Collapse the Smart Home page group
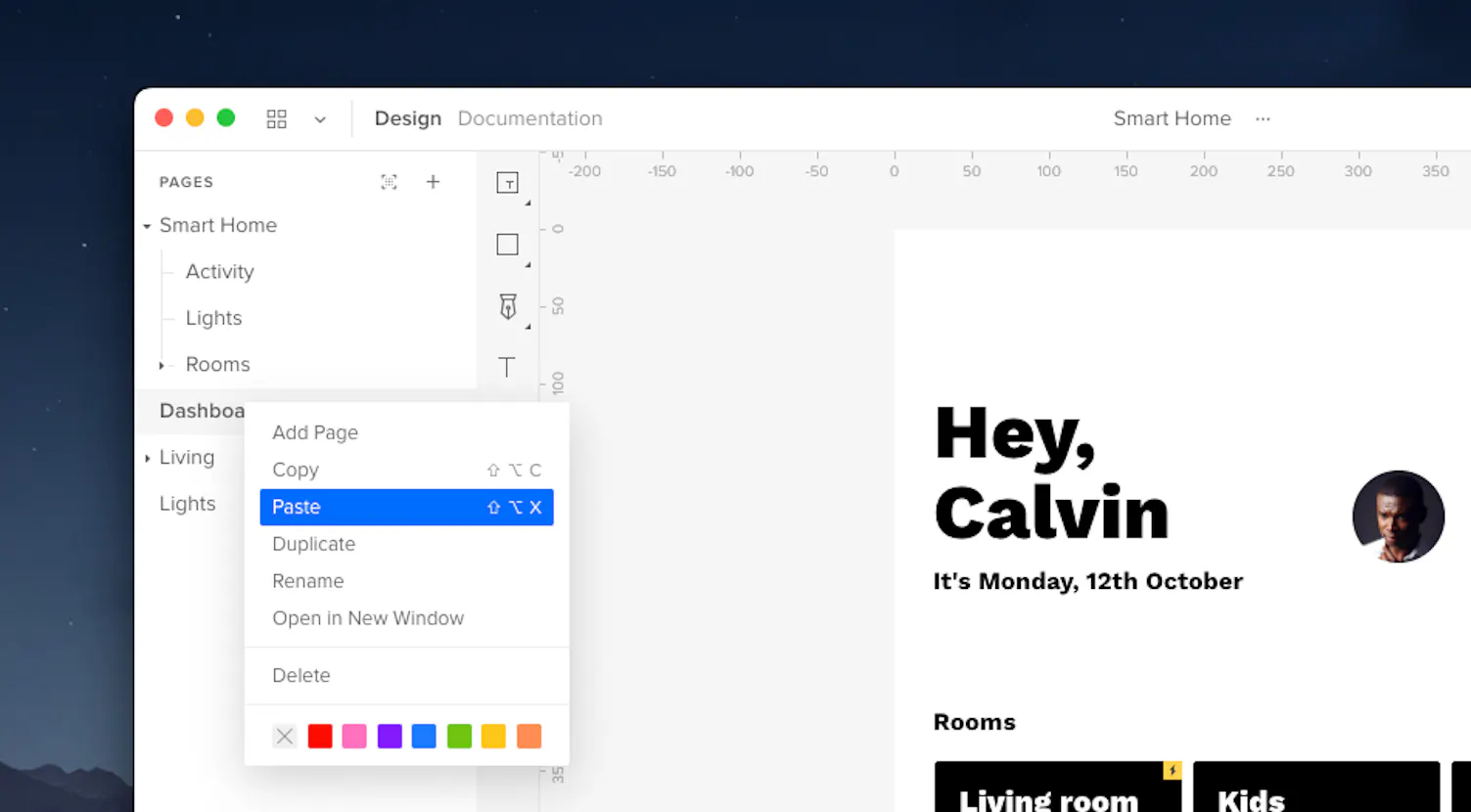The image size is (1471, 812). click(x=147, y=226)
